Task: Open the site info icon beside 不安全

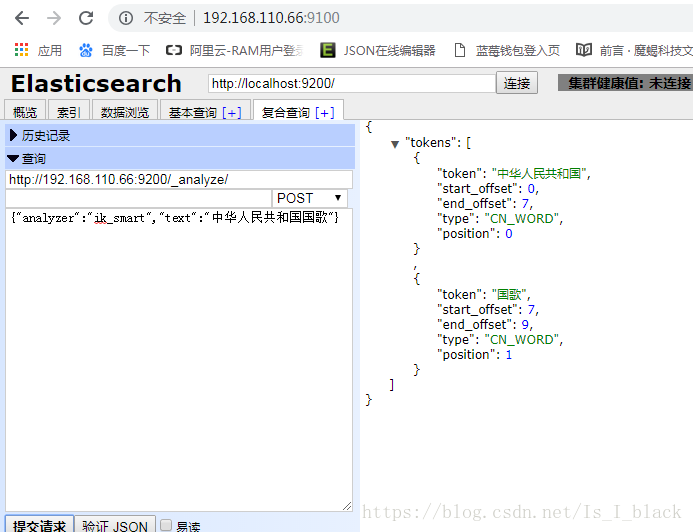Action: click(126, 18)
